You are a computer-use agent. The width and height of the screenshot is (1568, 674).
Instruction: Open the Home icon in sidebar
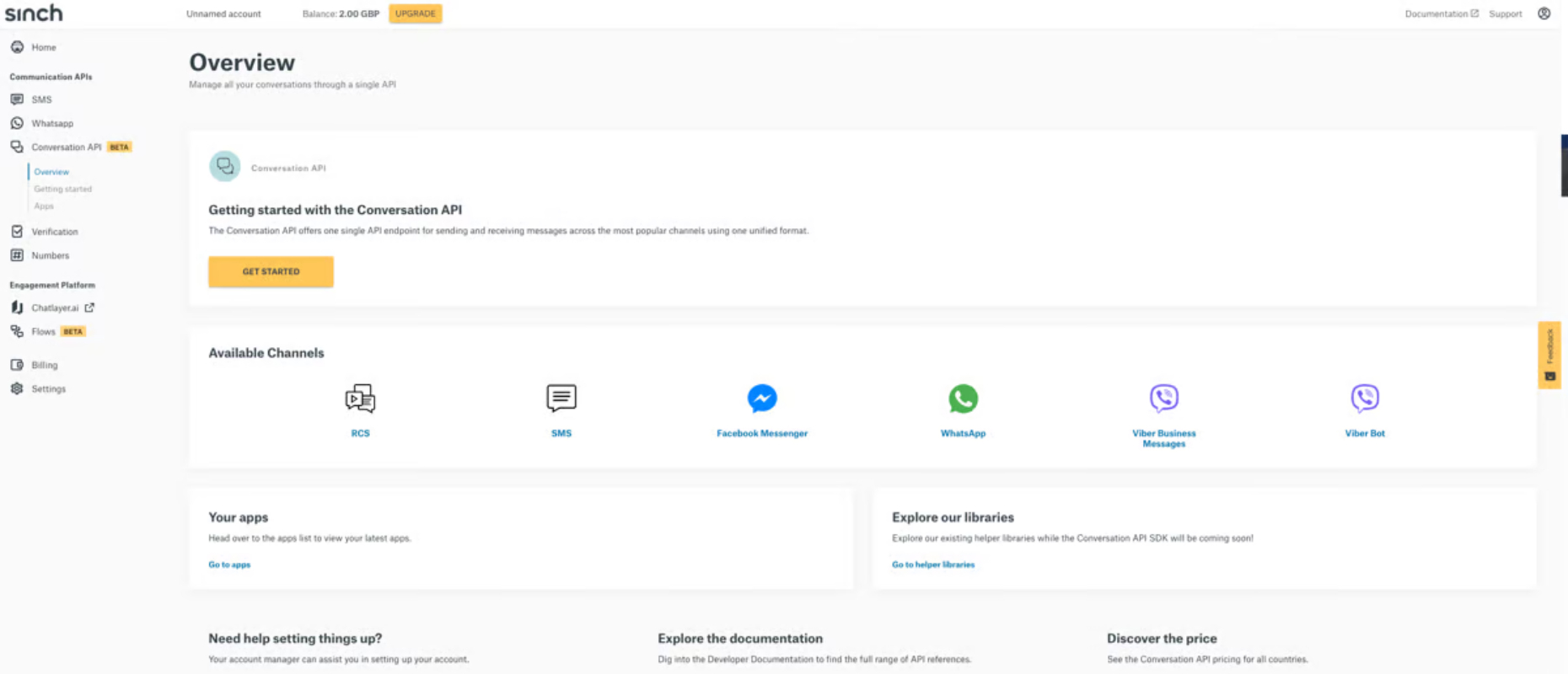[x=17, y=47]
